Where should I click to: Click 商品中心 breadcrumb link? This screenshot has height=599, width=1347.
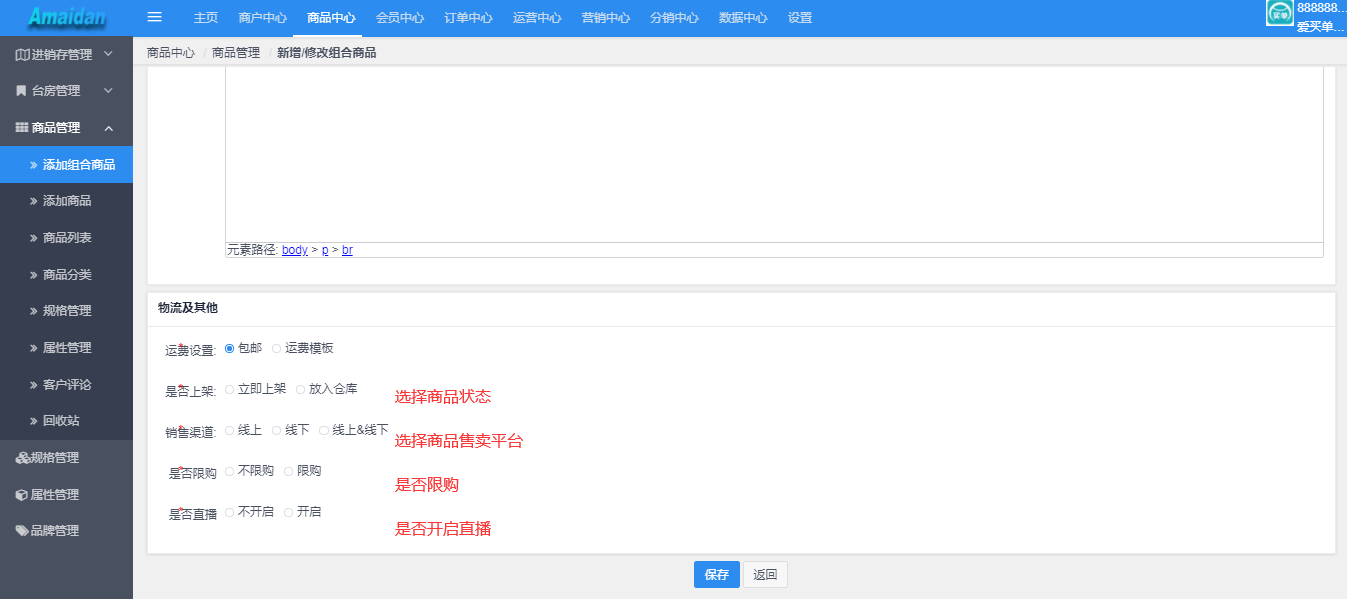click(171, 52)
